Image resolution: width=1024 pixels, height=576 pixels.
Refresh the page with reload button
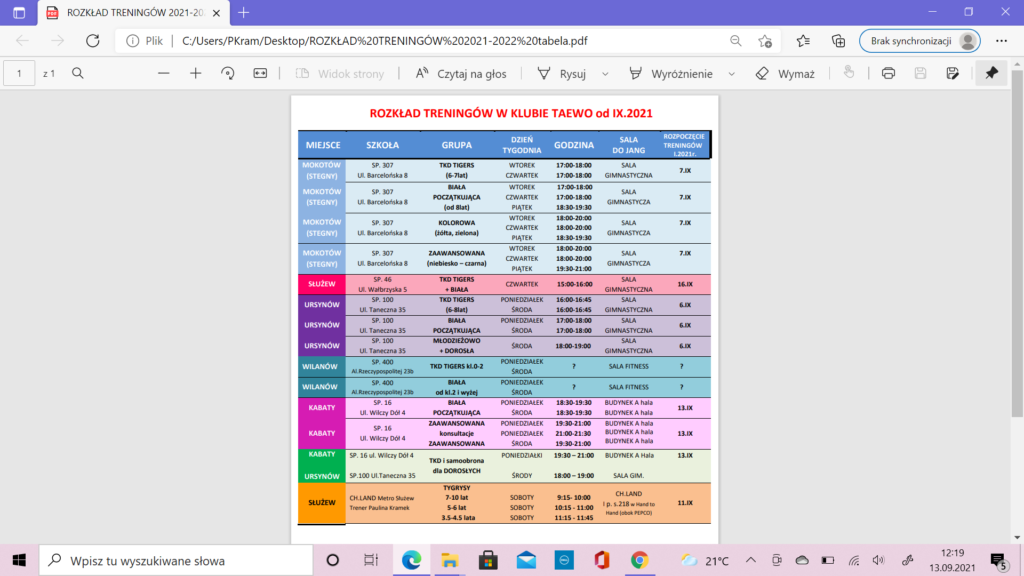pos(92,41)
